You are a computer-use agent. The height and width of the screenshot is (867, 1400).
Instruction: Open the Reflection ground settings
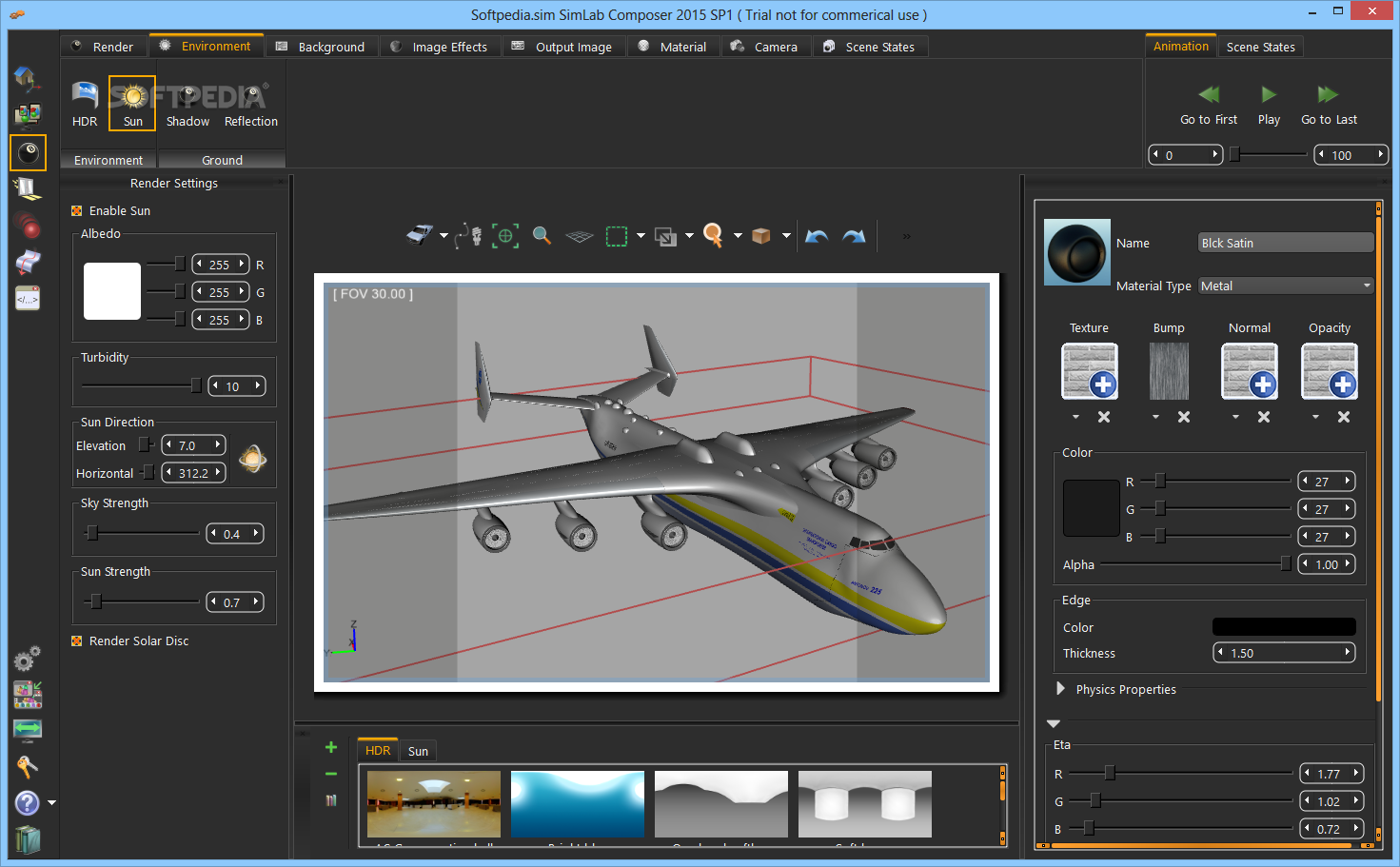pyautogui.click(x=251, y=103)
